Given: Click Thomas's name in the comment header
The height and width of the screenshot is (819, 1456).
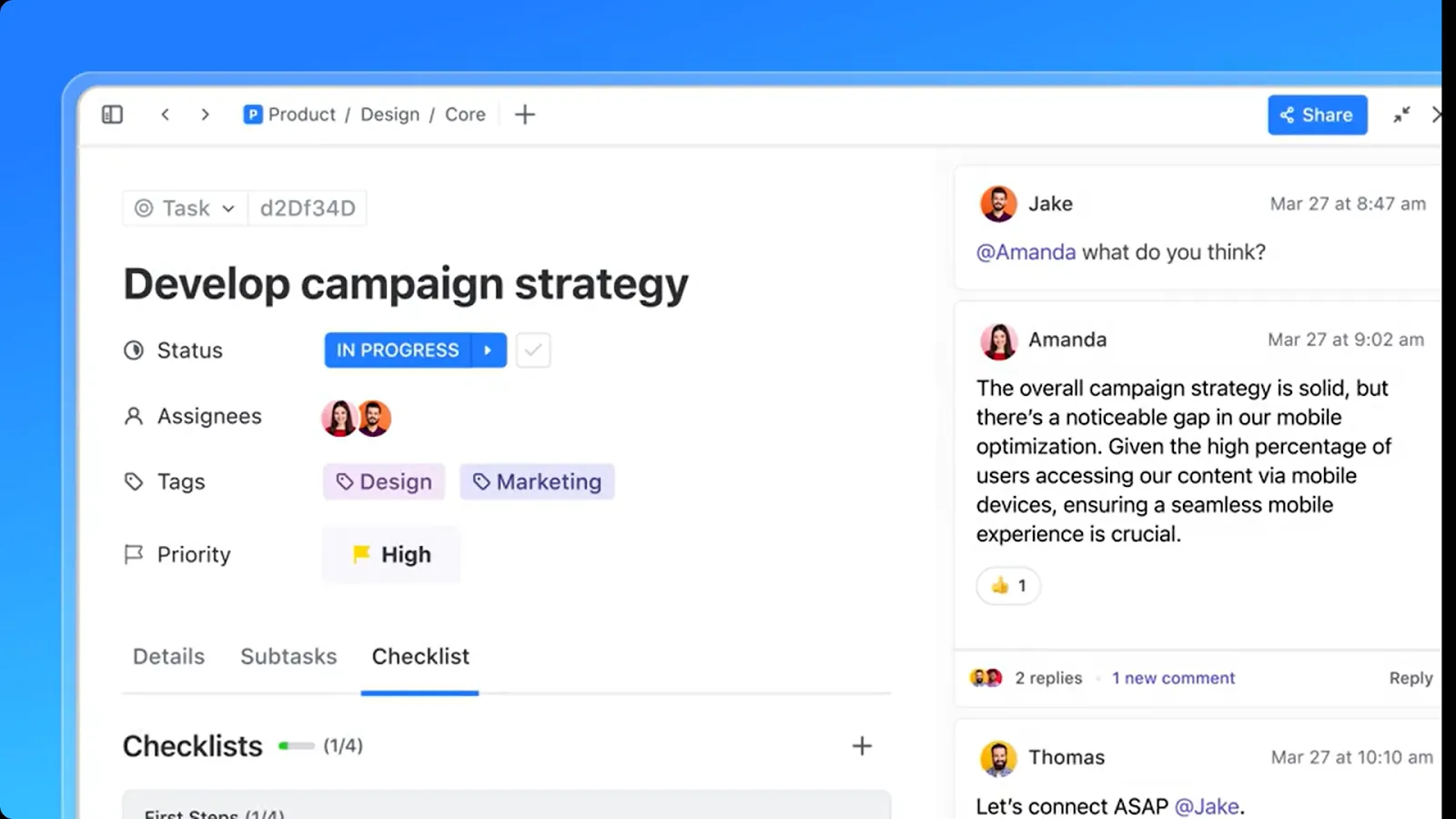Looking at the screenshot, I should (x=1067, y=757).
